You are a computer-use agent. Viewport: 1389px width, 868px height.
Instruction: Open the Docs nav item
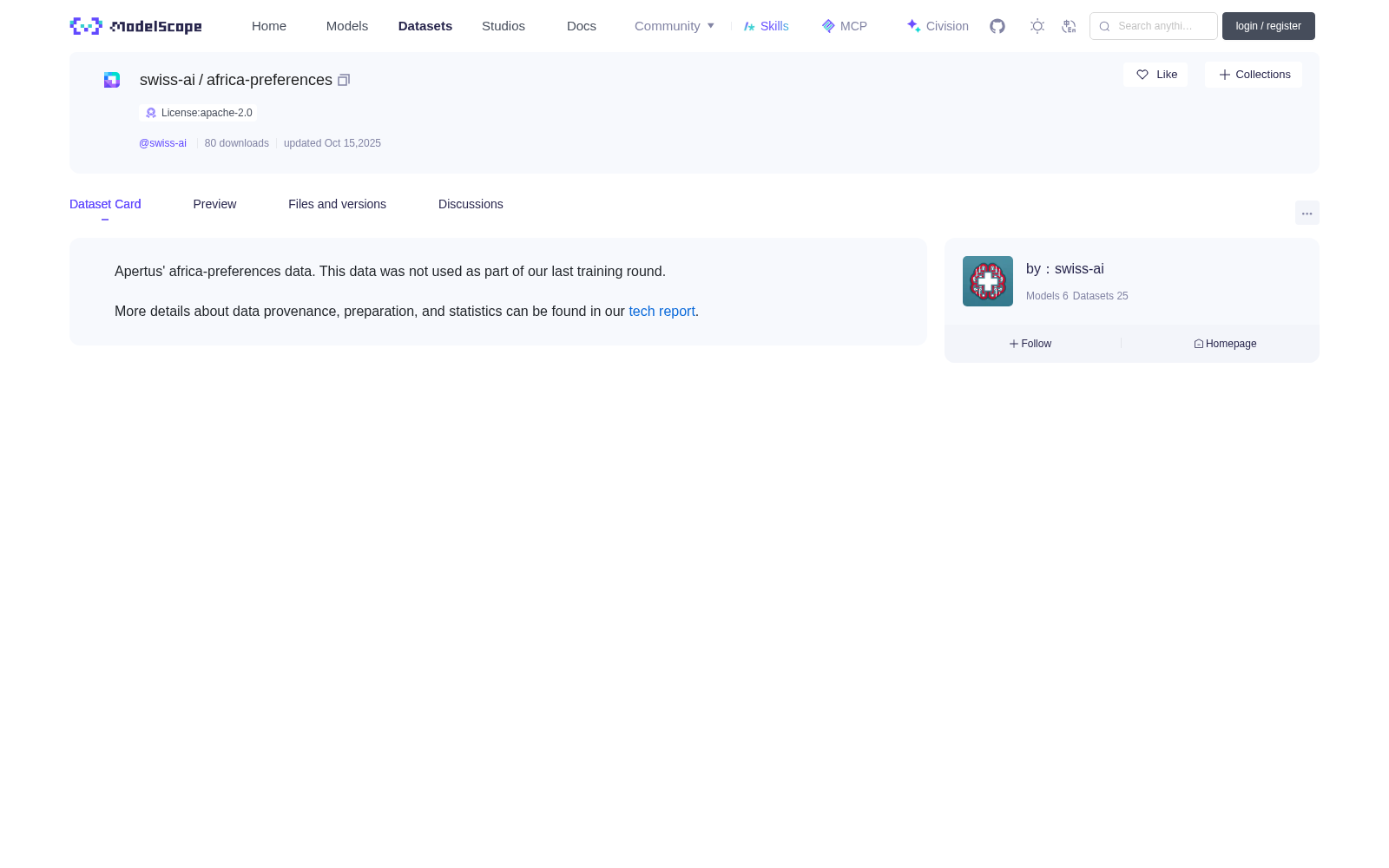point(582,26)
